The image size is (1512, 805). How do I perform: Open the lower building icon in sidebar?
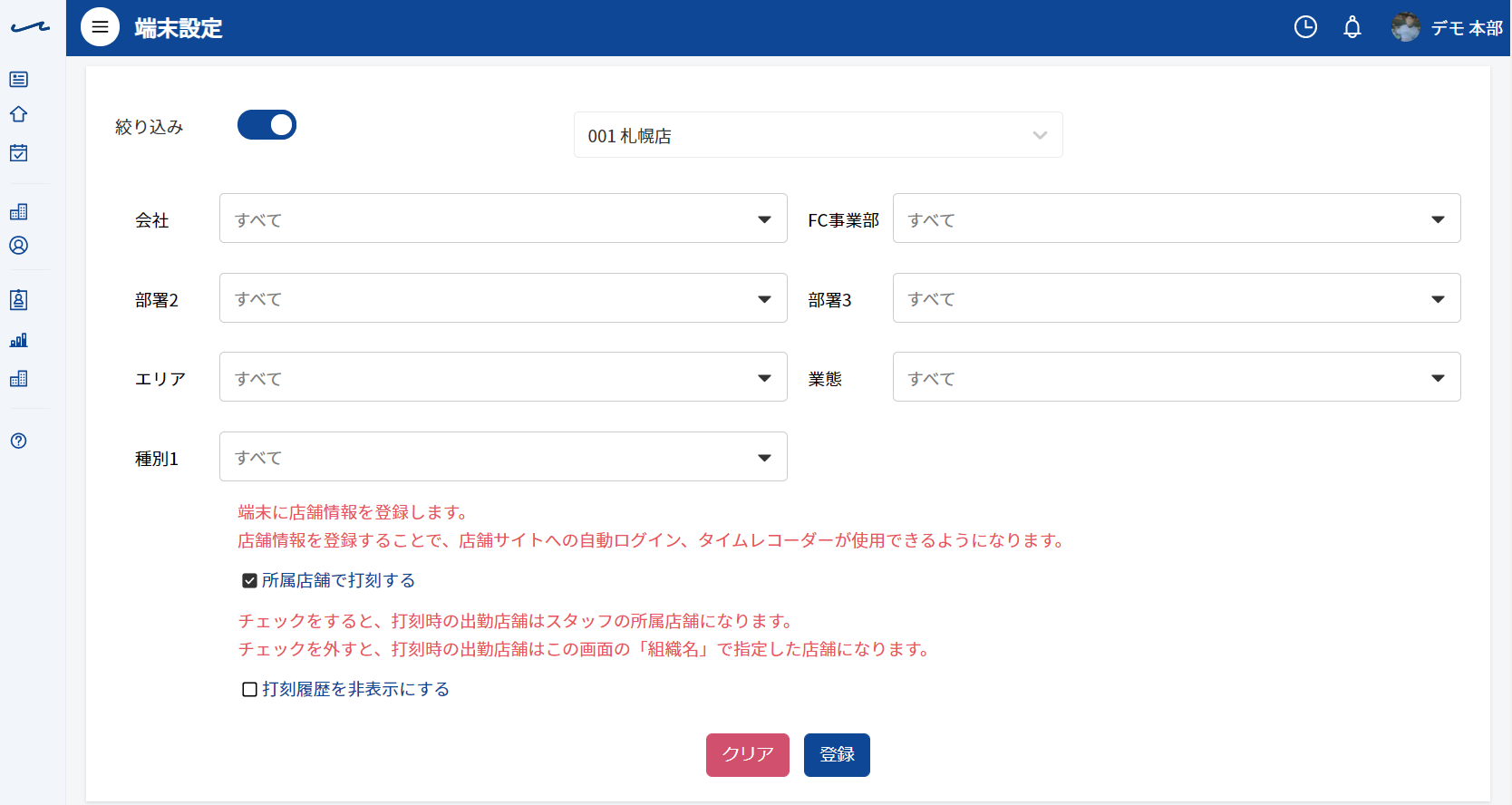click(18, 378)
